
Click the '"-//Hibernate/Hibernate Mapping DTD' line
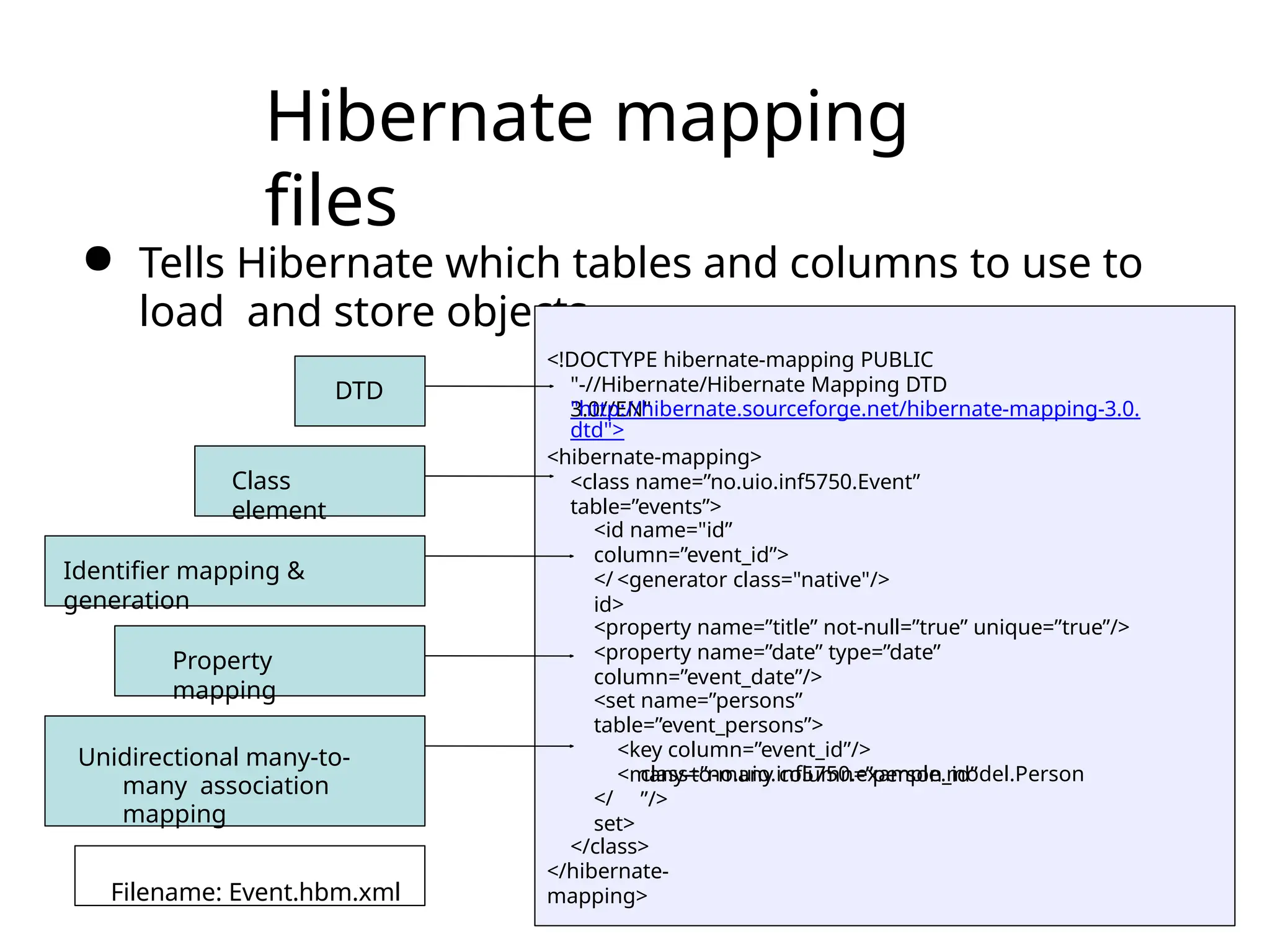click(758, 384)
